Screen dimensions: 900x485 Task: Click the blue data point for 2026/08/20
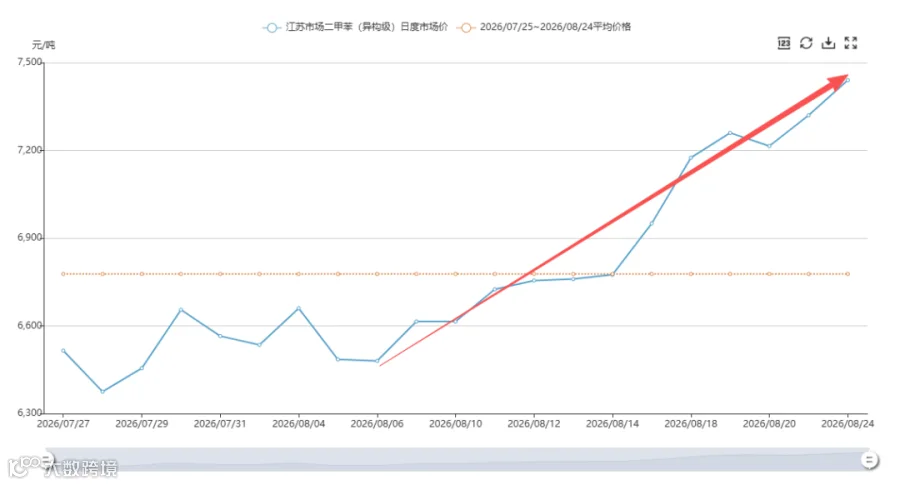769,146
